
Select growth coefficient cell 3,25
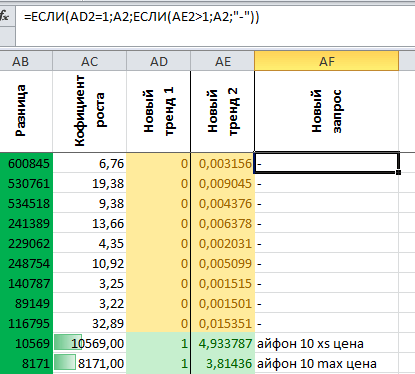point(89,283)
